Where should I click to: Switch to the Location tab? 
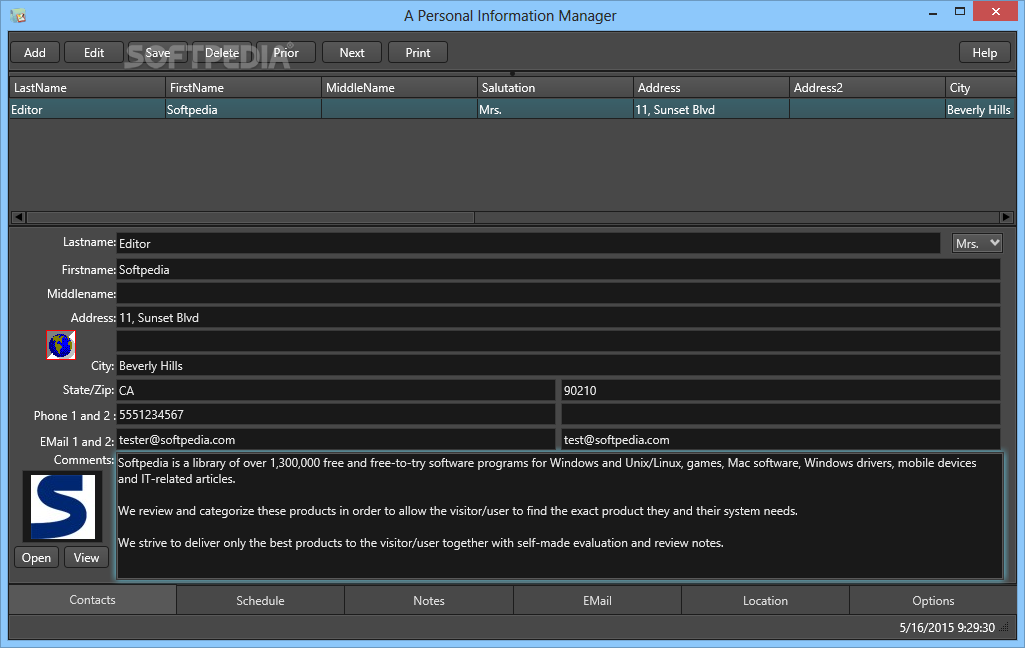tap(765, 600)
